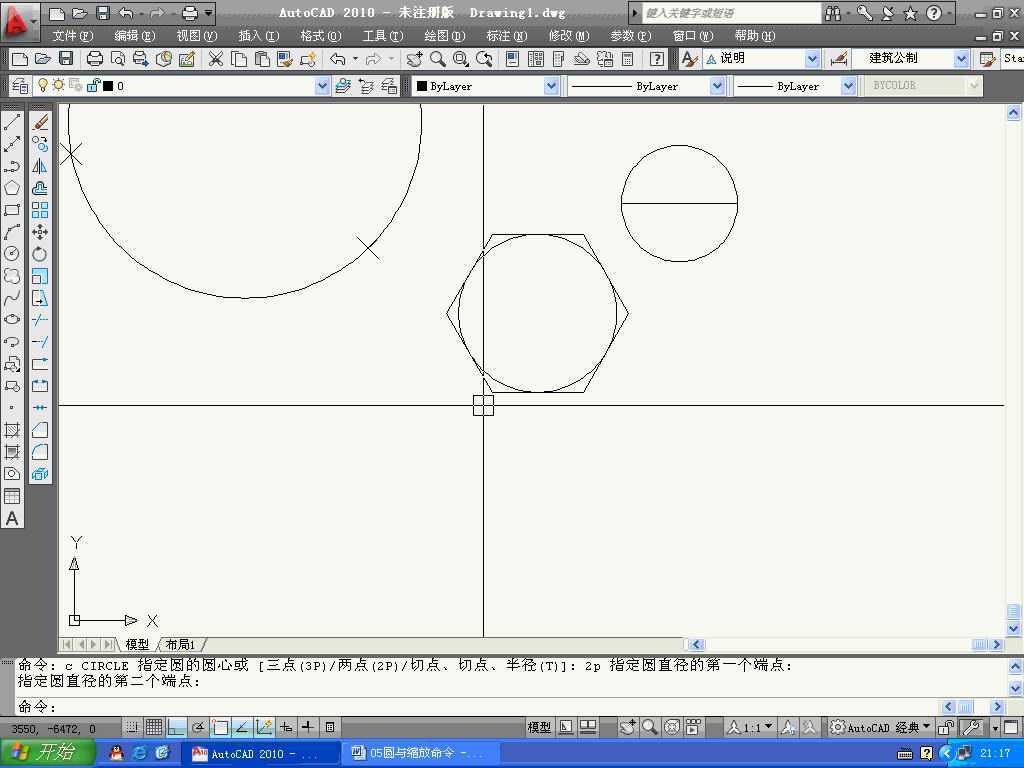
Task: Click the Plot printer icon
Action: [x=95, y=59]
